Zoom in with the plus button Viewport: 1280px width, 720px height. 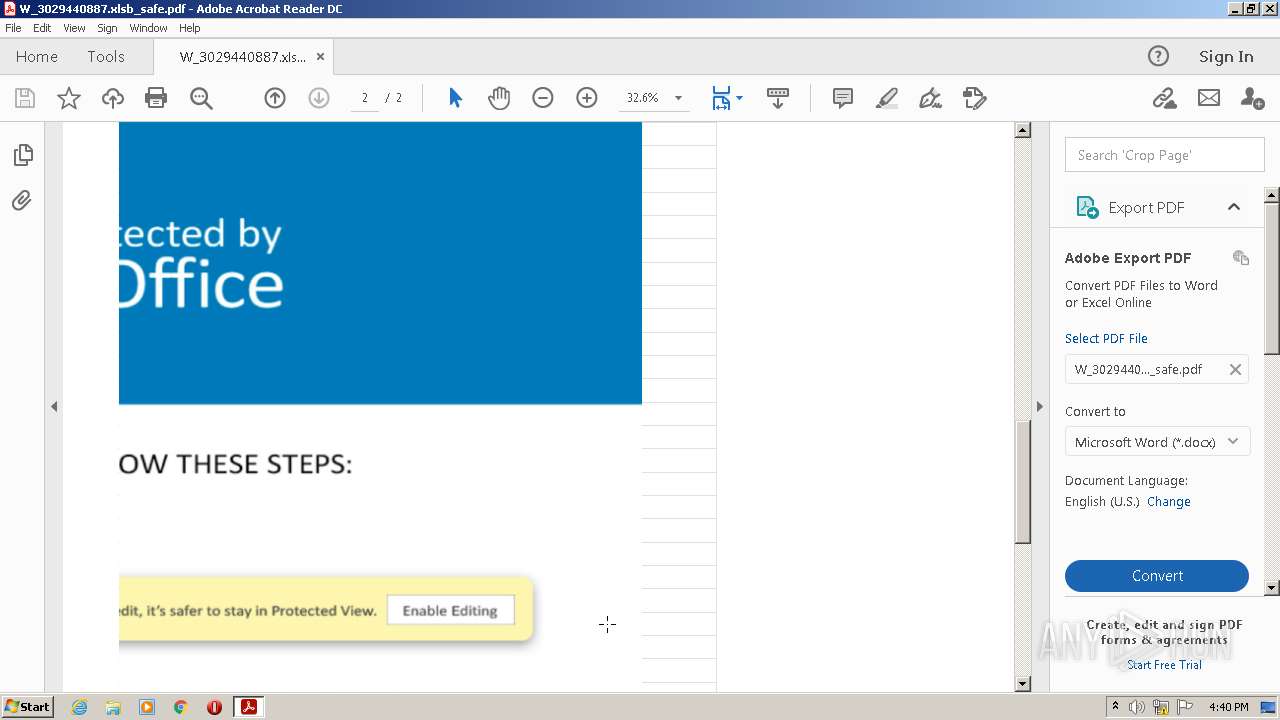coord(587,98)
